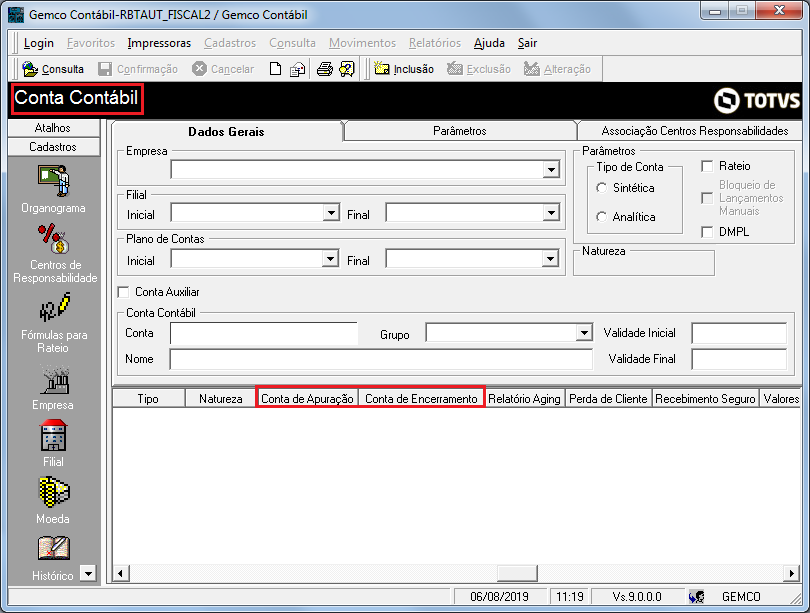Image resolution: width=810 pixels, height=613 pixels.
Task: Open the Cadastros menu in menu bar
Action: [230, 43]
